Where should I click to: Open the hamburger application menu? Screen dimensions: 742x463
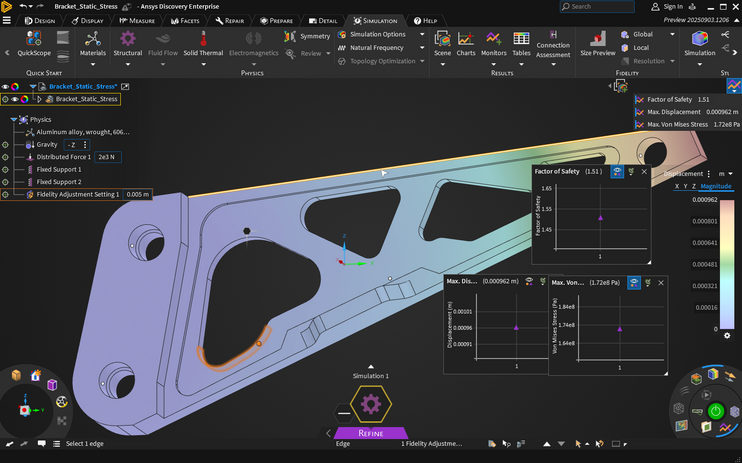point(7,20)
